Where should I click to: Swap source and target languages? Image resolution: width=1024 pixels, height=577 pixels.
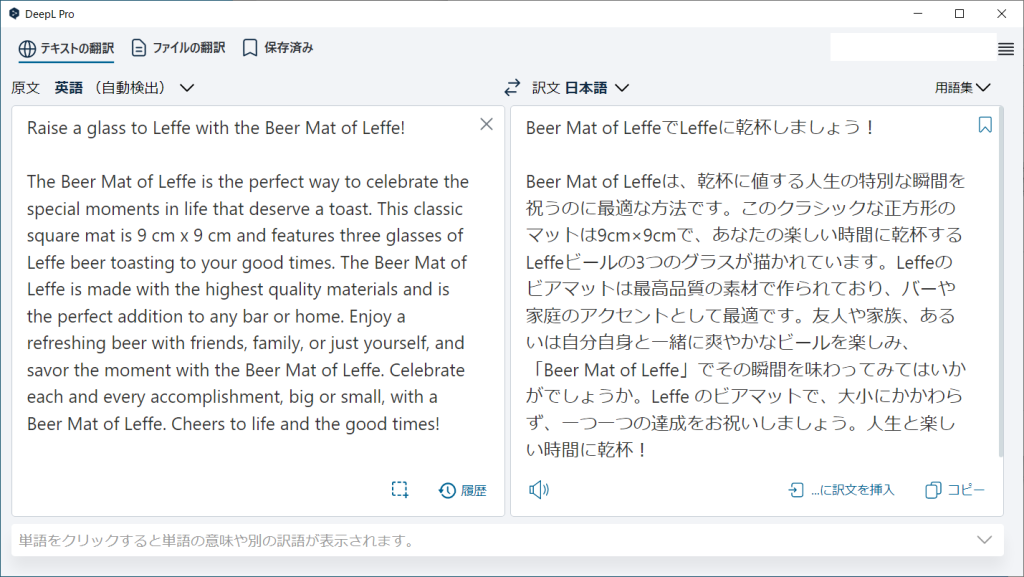(x=512, y=88)
